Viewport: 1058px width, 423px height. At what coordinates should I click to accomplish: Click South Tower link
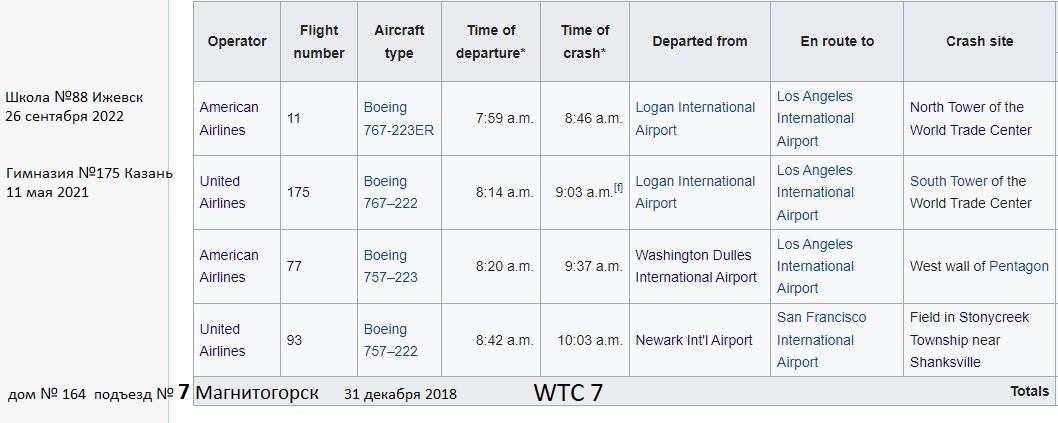(x=948, y=181)
